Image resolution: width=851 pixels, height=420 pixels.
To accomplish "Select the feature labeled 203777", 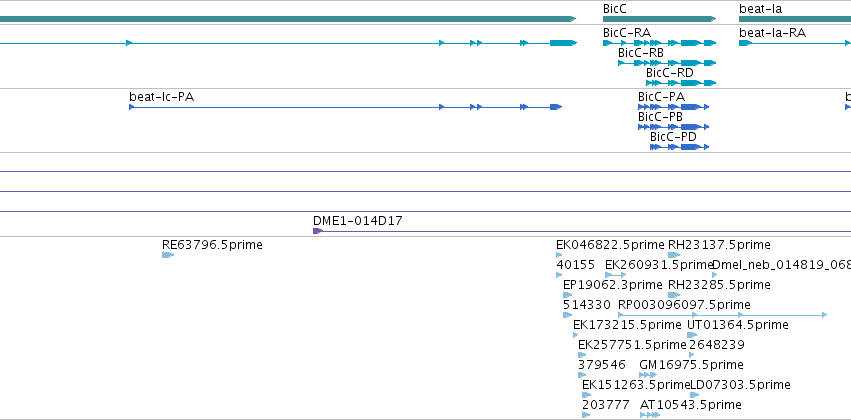I will tap(586, 415).
